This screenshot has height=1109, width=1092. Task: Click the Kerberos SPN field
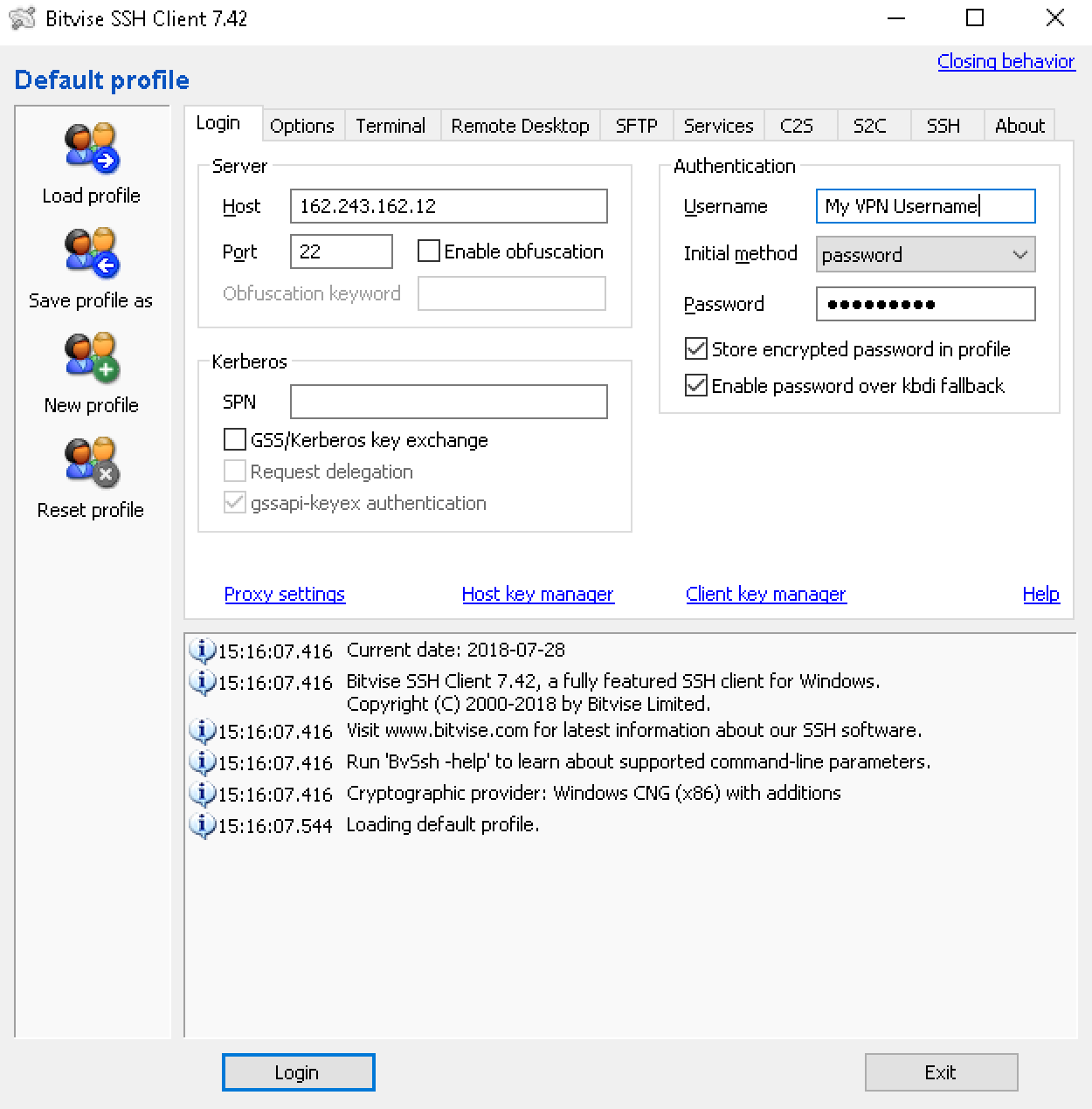point(449,402)
